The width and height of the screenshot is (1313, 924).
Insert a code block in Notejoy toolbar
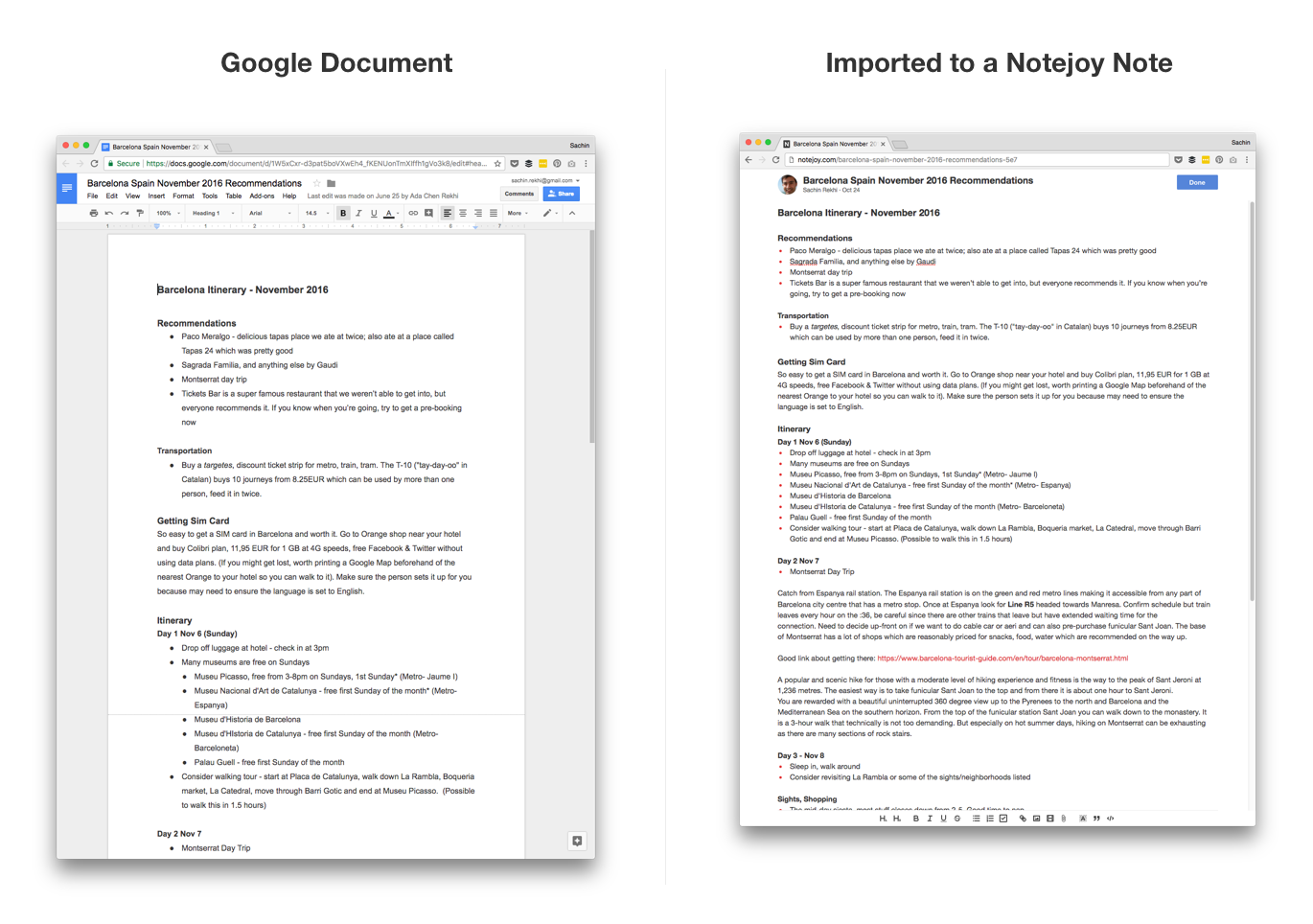1111,819
